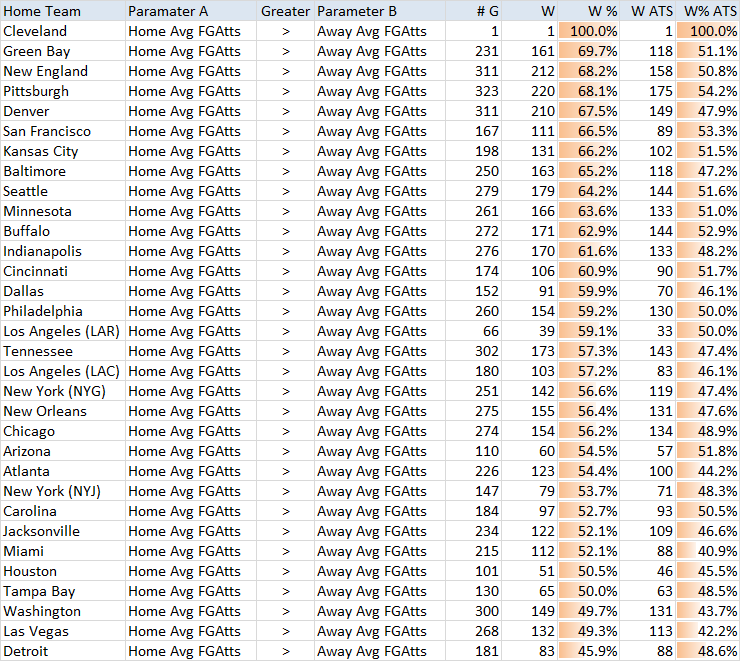Click the W ATS column header
Viewport: 740px width, 661px height.
tap(647, 11)
